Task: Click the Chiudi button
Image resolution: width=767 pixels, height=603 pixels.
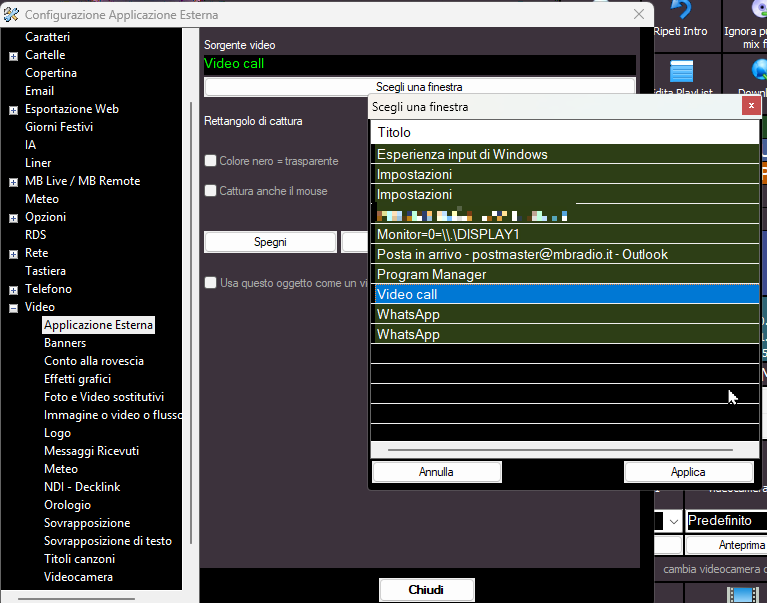Action: [x=426, y=590]
